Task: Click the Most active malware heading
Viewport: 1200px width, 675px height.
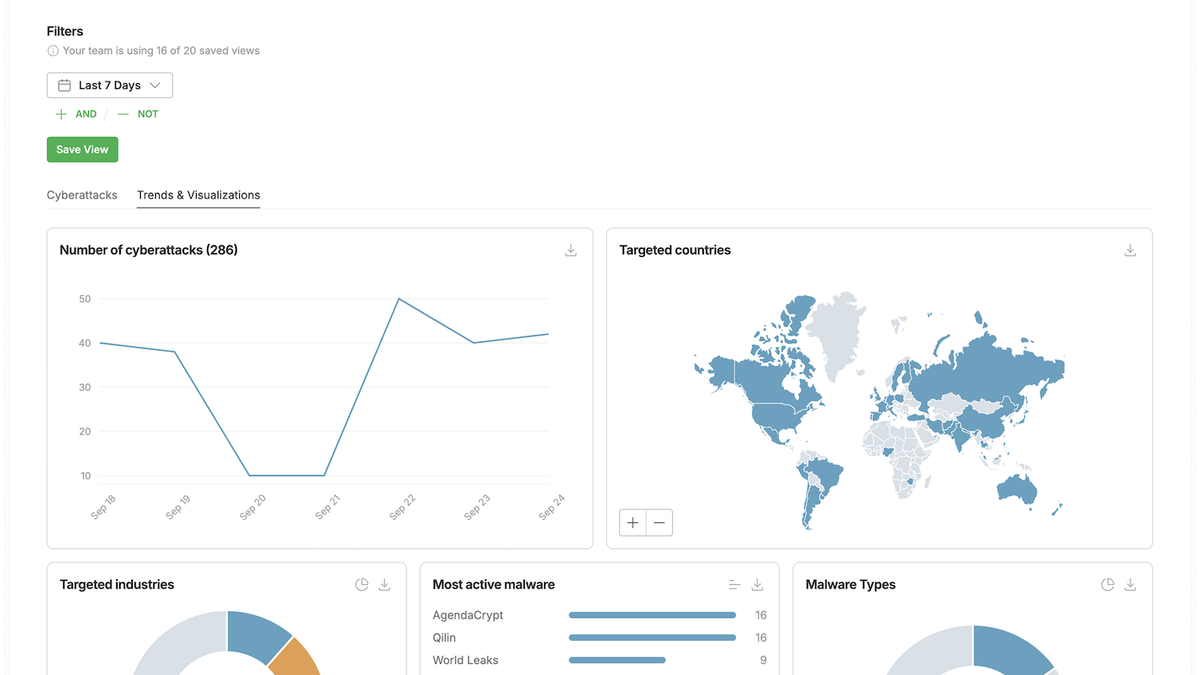Action: 494,585
